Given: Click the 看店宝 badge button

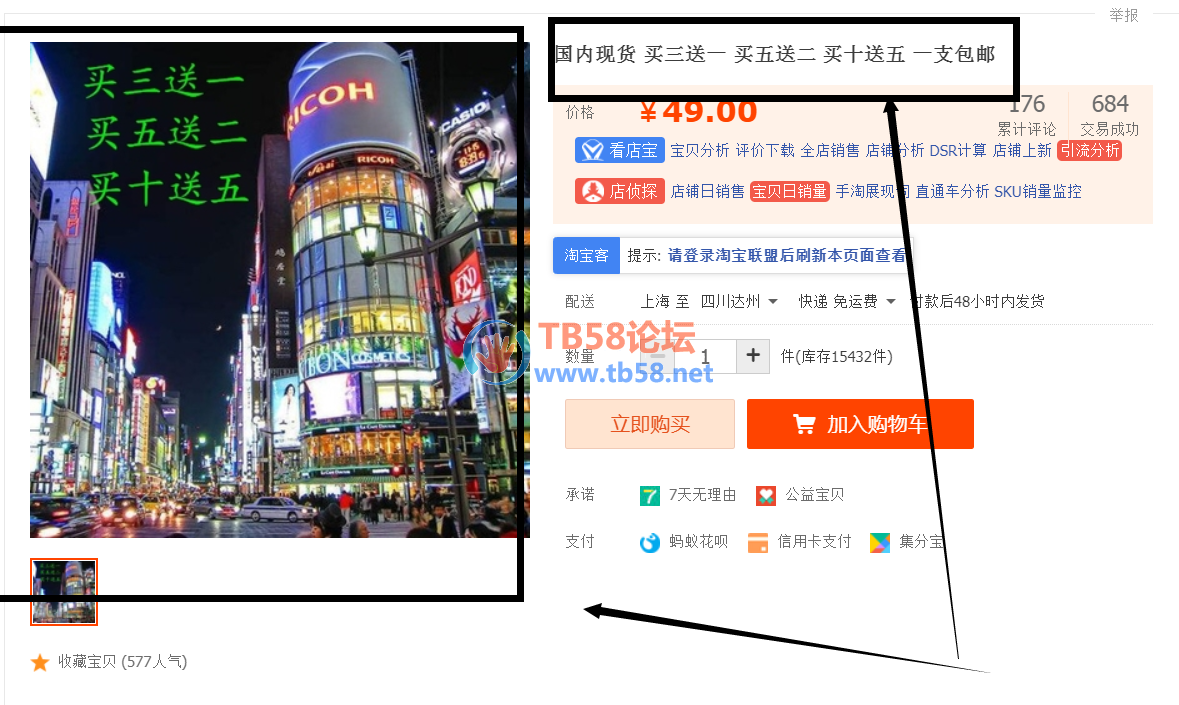Looking at the screenshot, I should point(620,150).
